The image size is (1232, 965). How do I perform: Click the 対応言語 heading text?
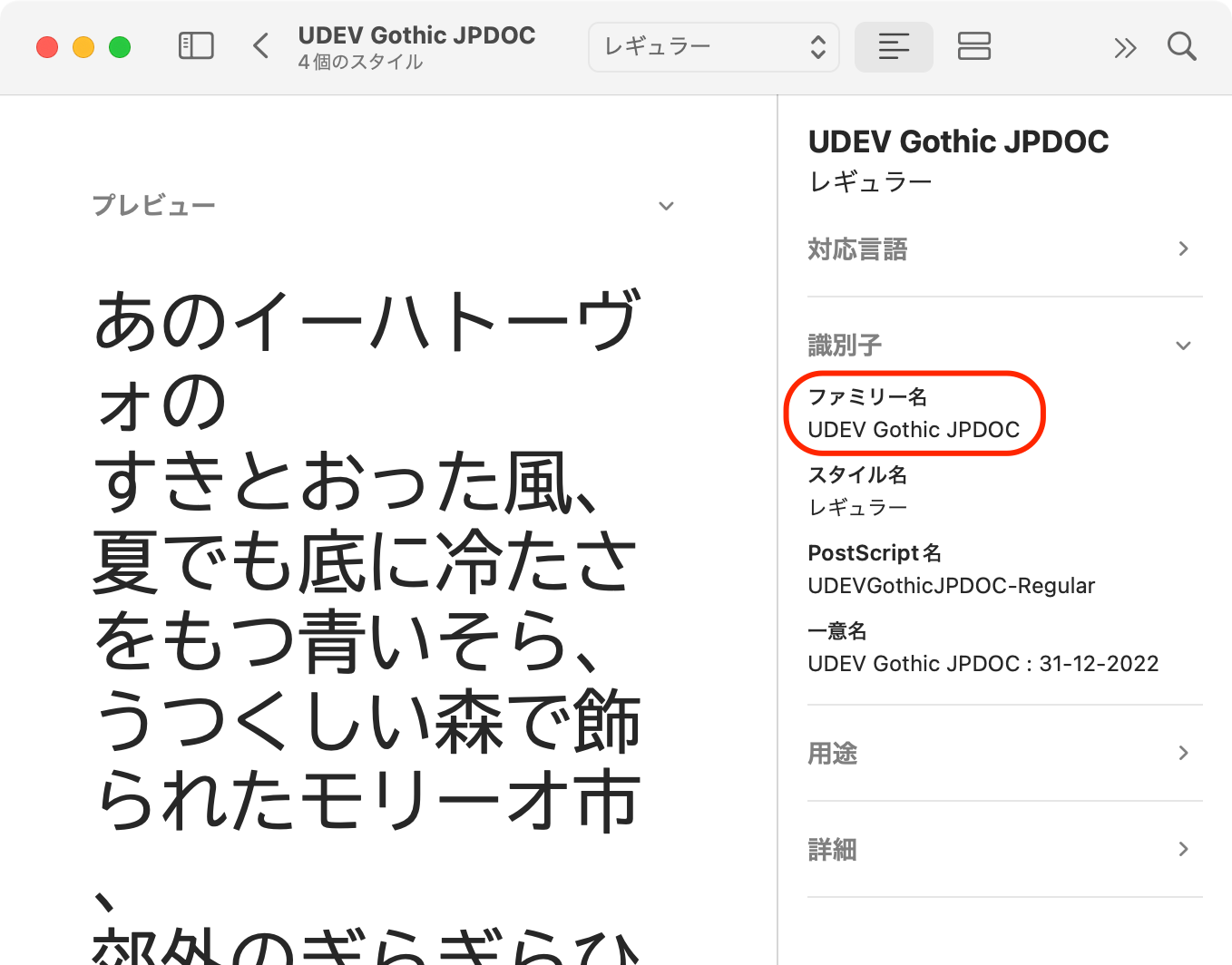[x=857, y=249]
